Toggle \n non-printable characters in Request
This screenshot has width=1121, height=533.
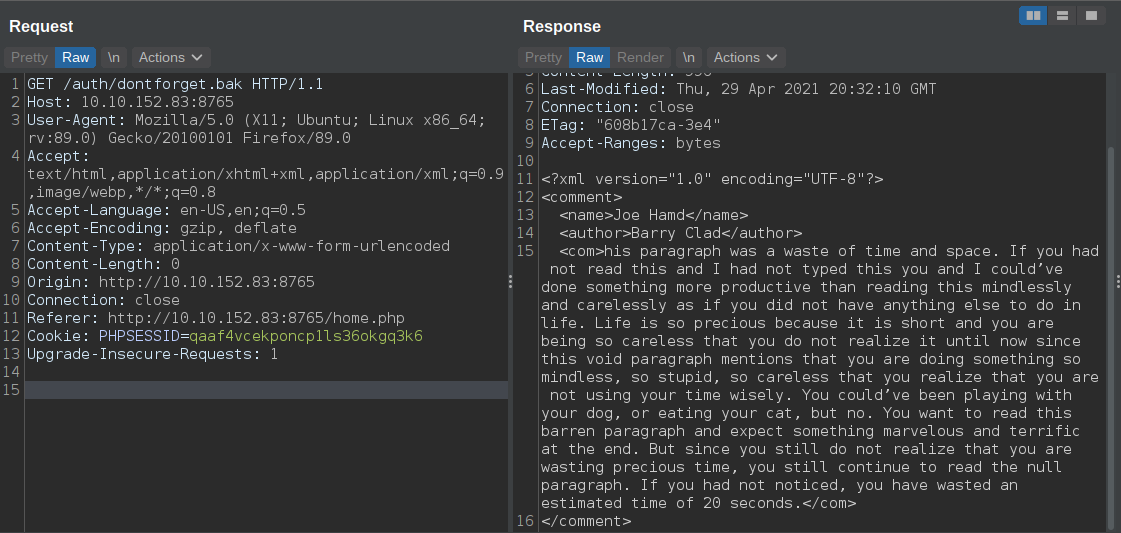[x=114, y=57]
